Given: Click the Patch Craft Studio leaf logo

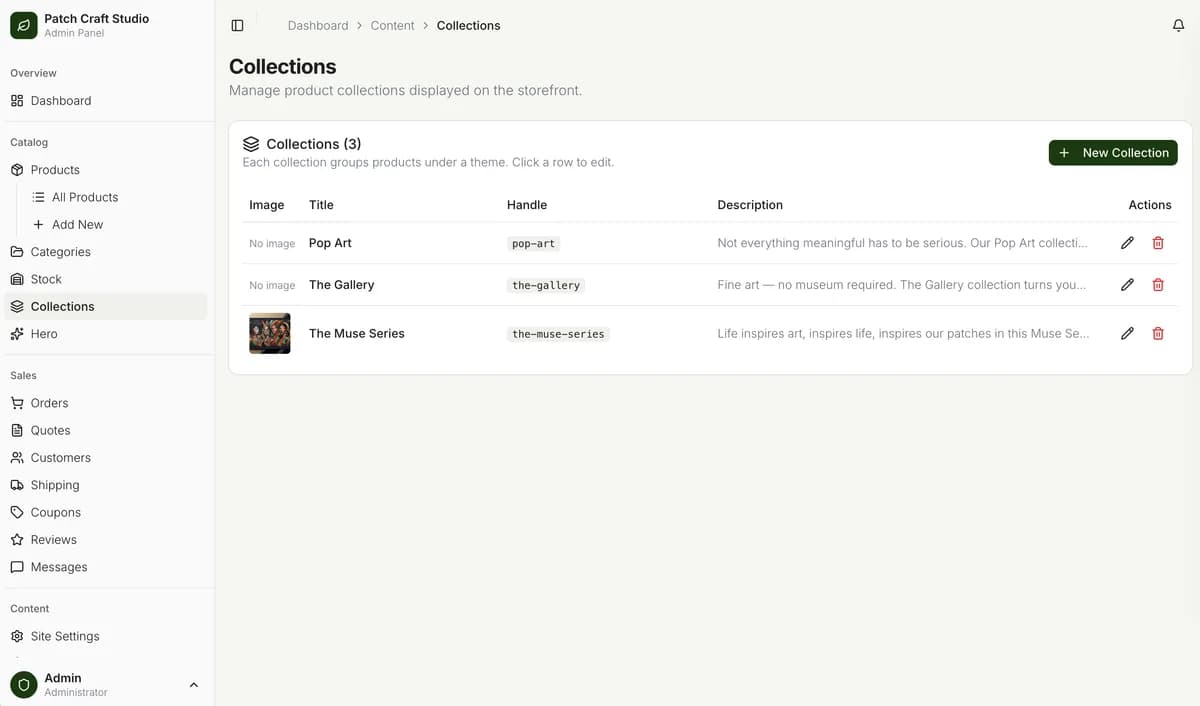Looking at the screenshot, I should (x=23, y=25).
